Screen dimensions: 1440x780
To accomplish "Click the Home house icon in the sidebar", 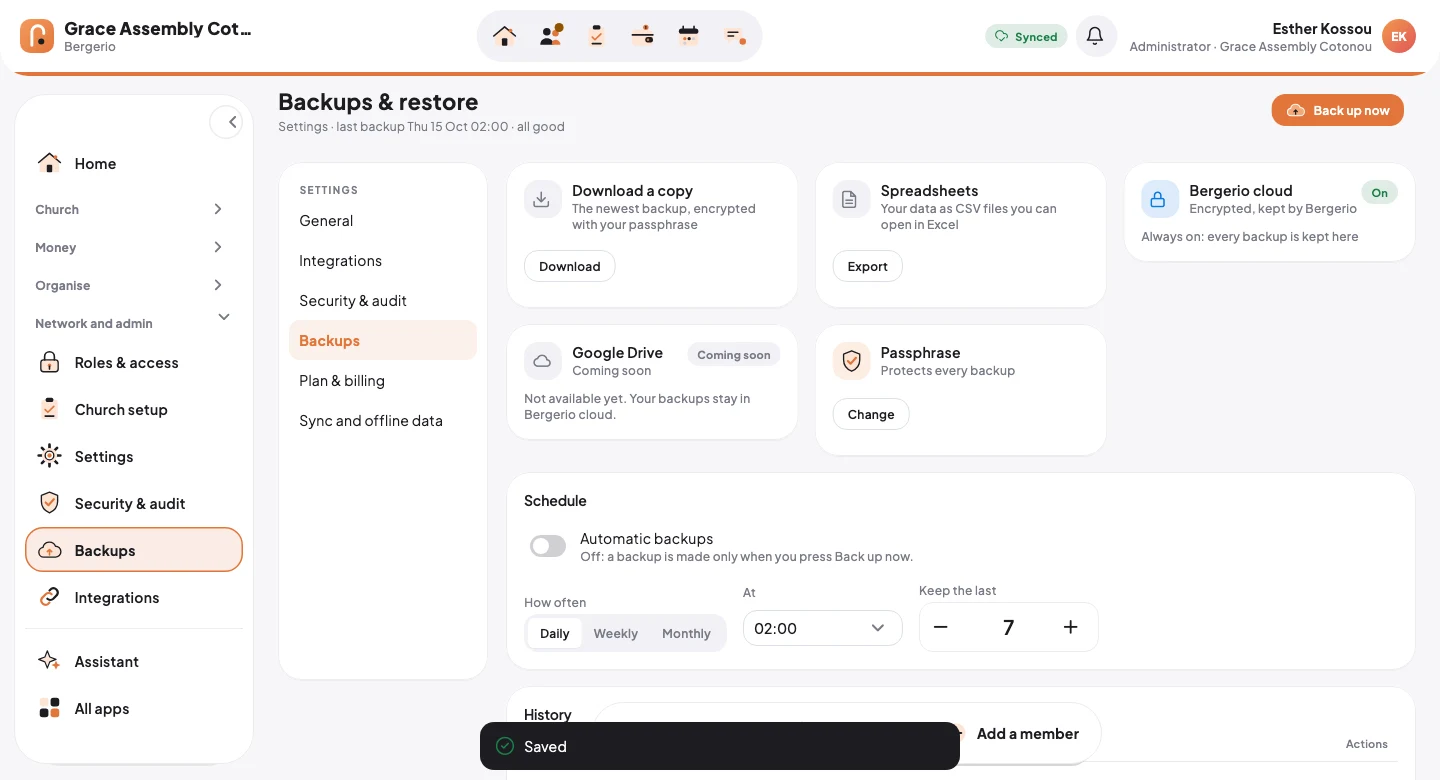I will (x=49, y=164).
